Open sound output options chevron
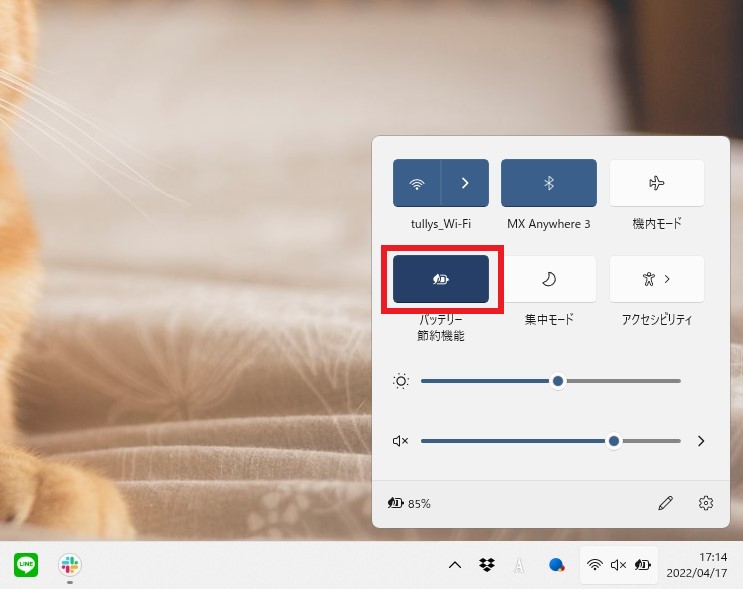743x589 pixels. coord(701,441)
